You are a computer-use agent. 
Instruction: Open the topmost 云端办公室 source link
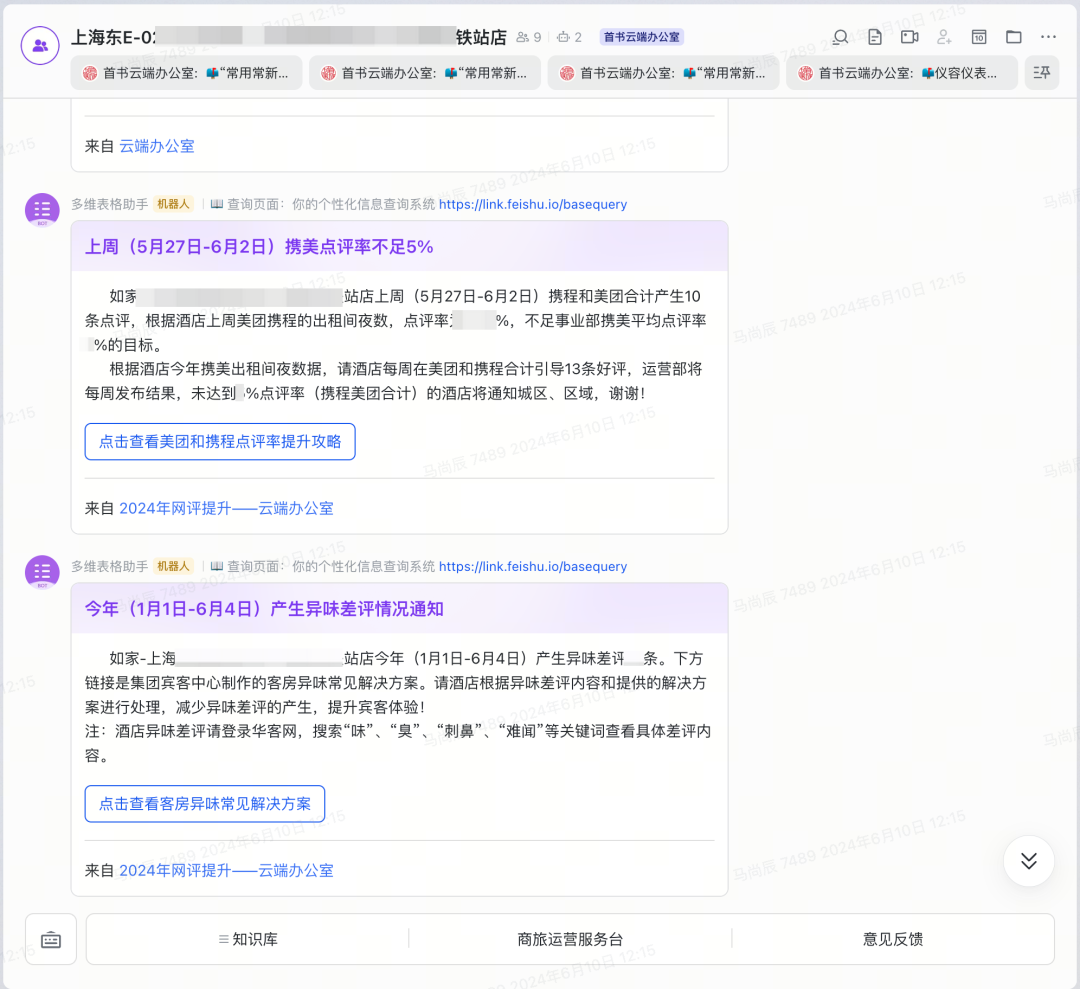[x=157, y=146]
